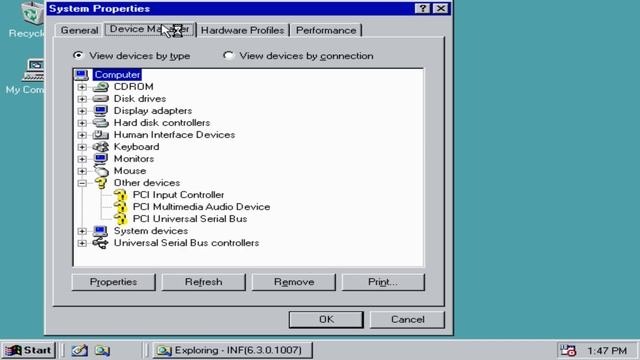The width and height of the screenshot is (640, 360).
Task: Dismiss dialog with Cancel button
Action: (407, 320)
